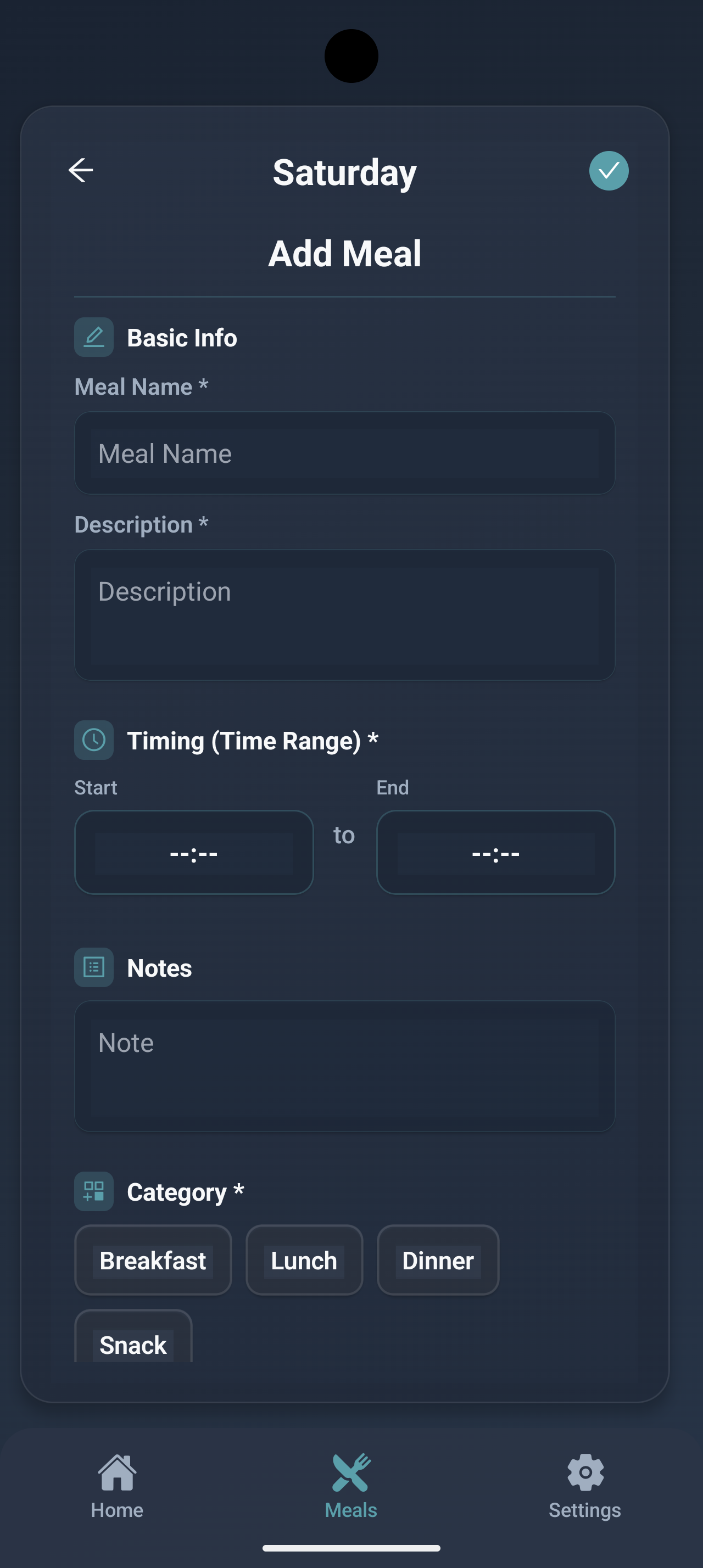Focus the Description text area
The height and width of the screenshot is (1568, 703).
point(344,615)
